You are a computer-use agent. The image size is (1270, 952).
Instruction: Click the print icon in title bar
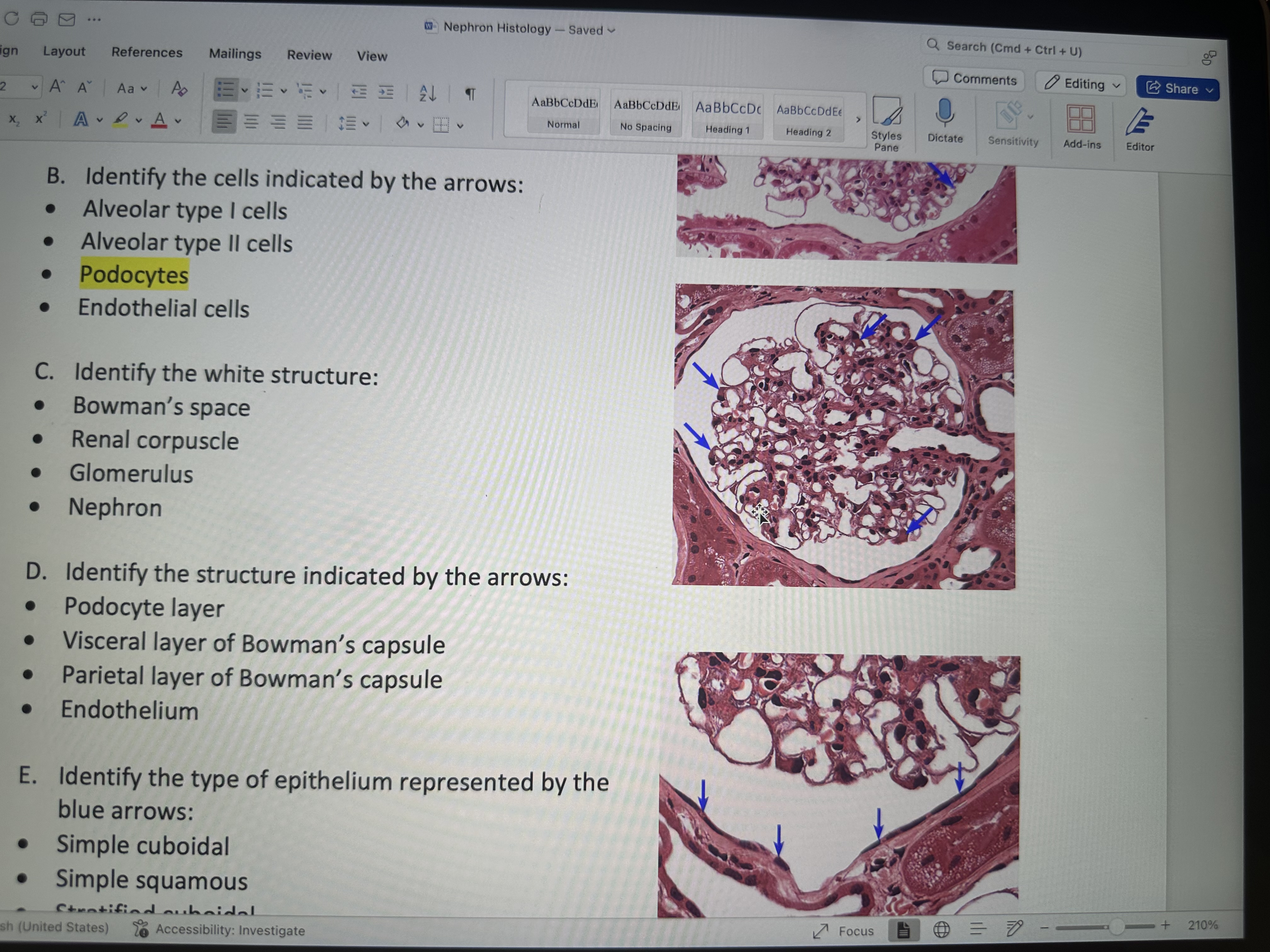pos(39,19)
